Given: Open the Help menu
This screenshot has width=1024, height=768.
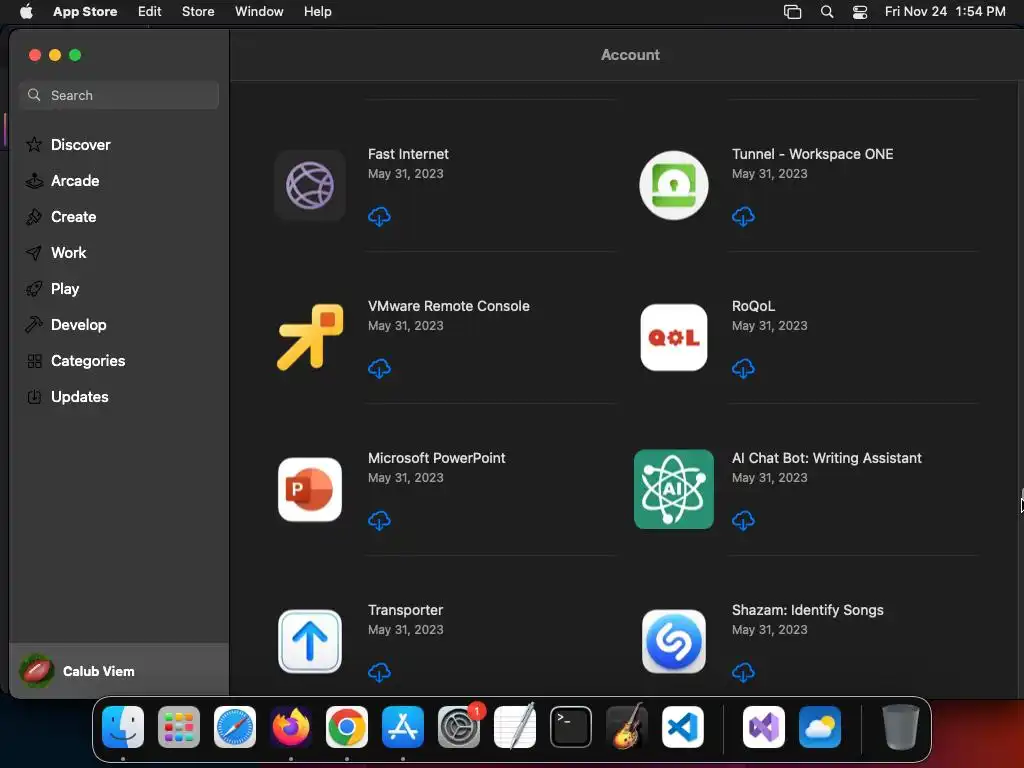Looking at the screenshot, I should point(317,12).
